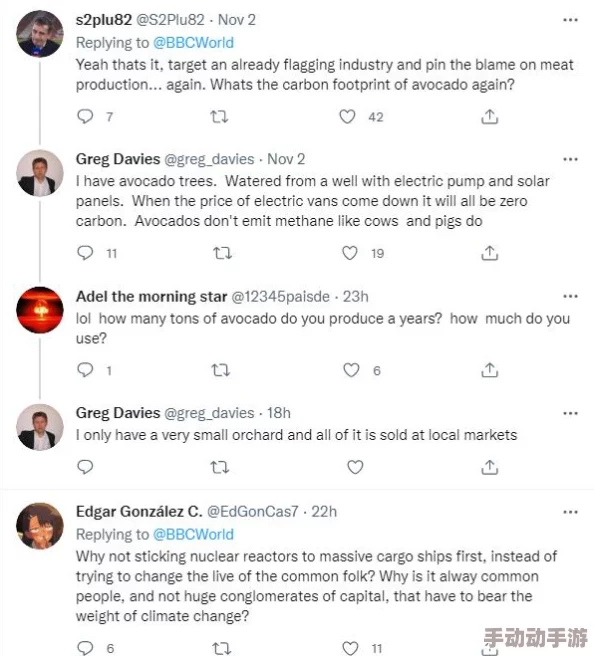This screenshot has height=656, width=594.
Task: Open @BBCWorld link in s2plu82's reply
Action: (193, 43)
